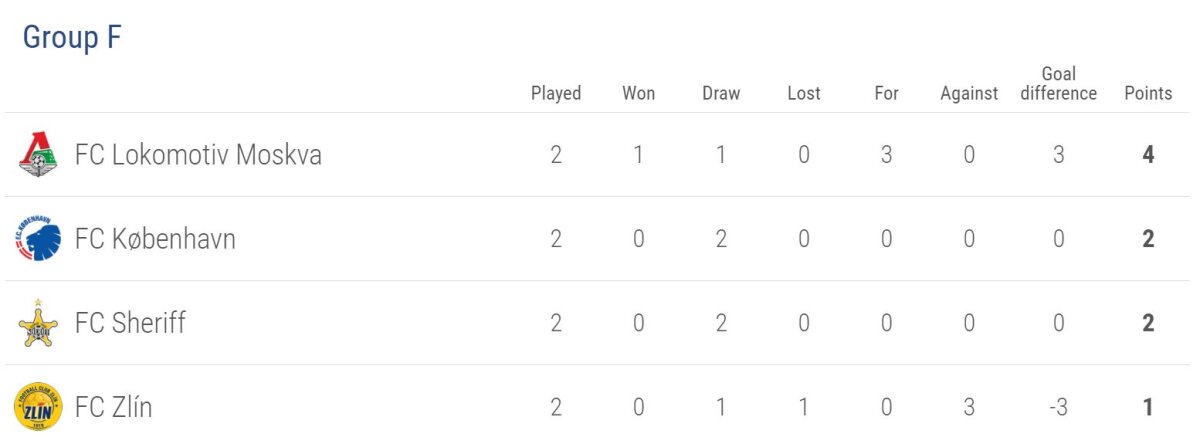Click the Goal difference column header

[x=1058, y=84]
